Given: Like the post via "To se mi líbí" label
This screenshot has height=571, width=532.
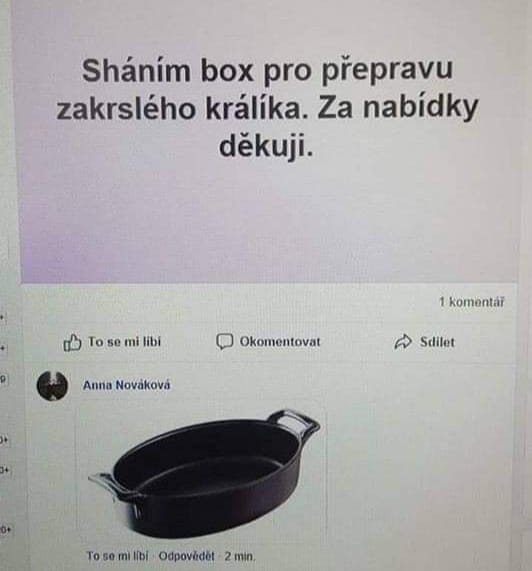Looking at the screenshot, I should point(125,342).
